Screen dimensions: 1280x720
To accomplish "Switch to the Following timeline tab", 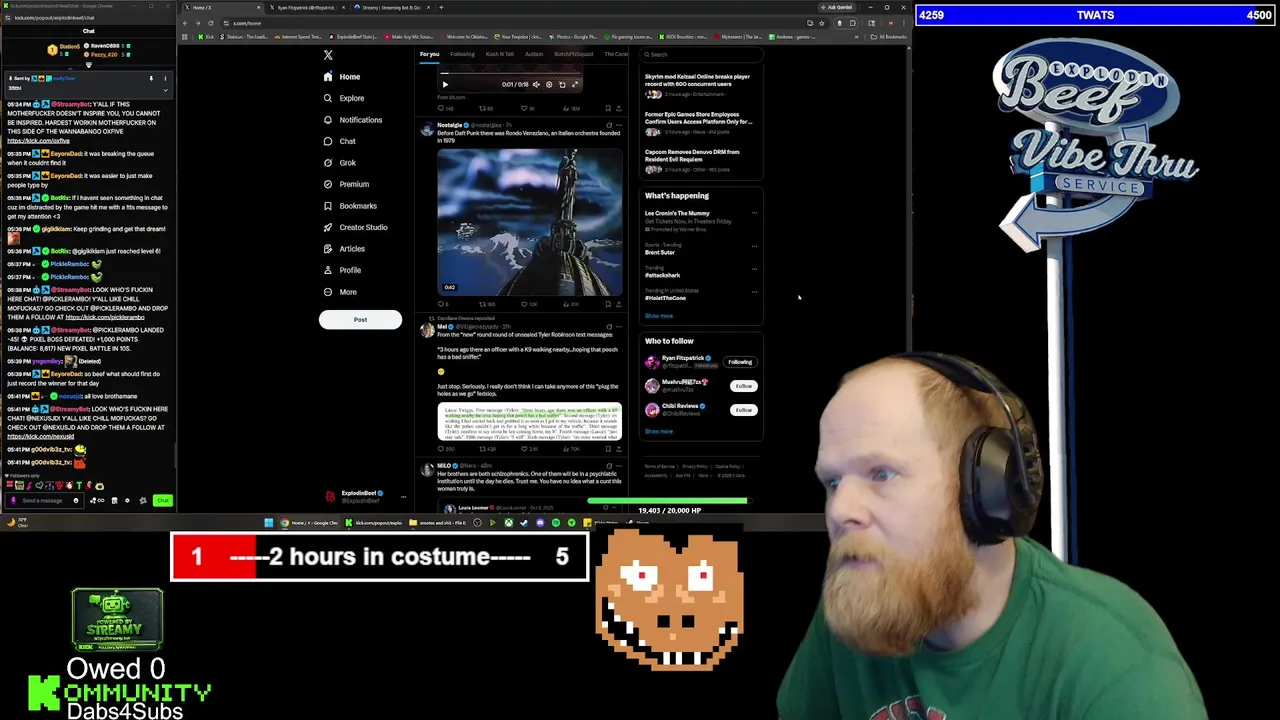I will [462, 54].
